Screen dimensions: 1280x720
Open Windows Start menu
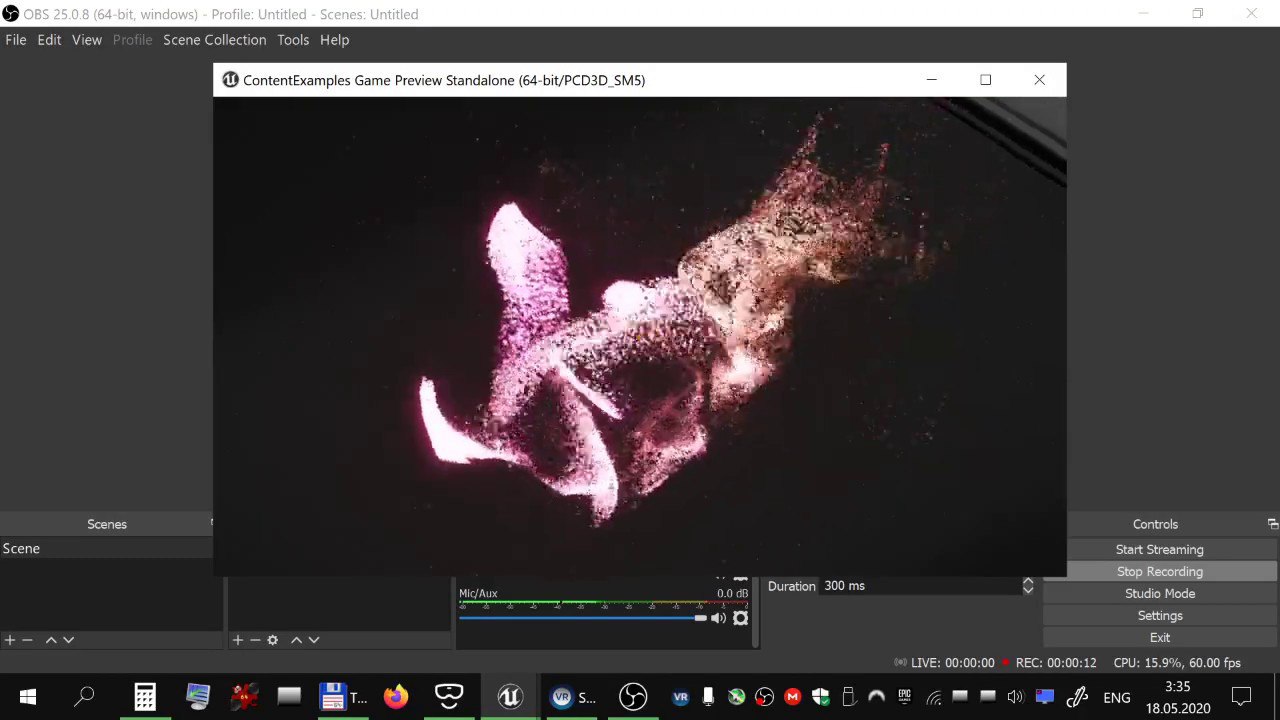click(27, 697)
